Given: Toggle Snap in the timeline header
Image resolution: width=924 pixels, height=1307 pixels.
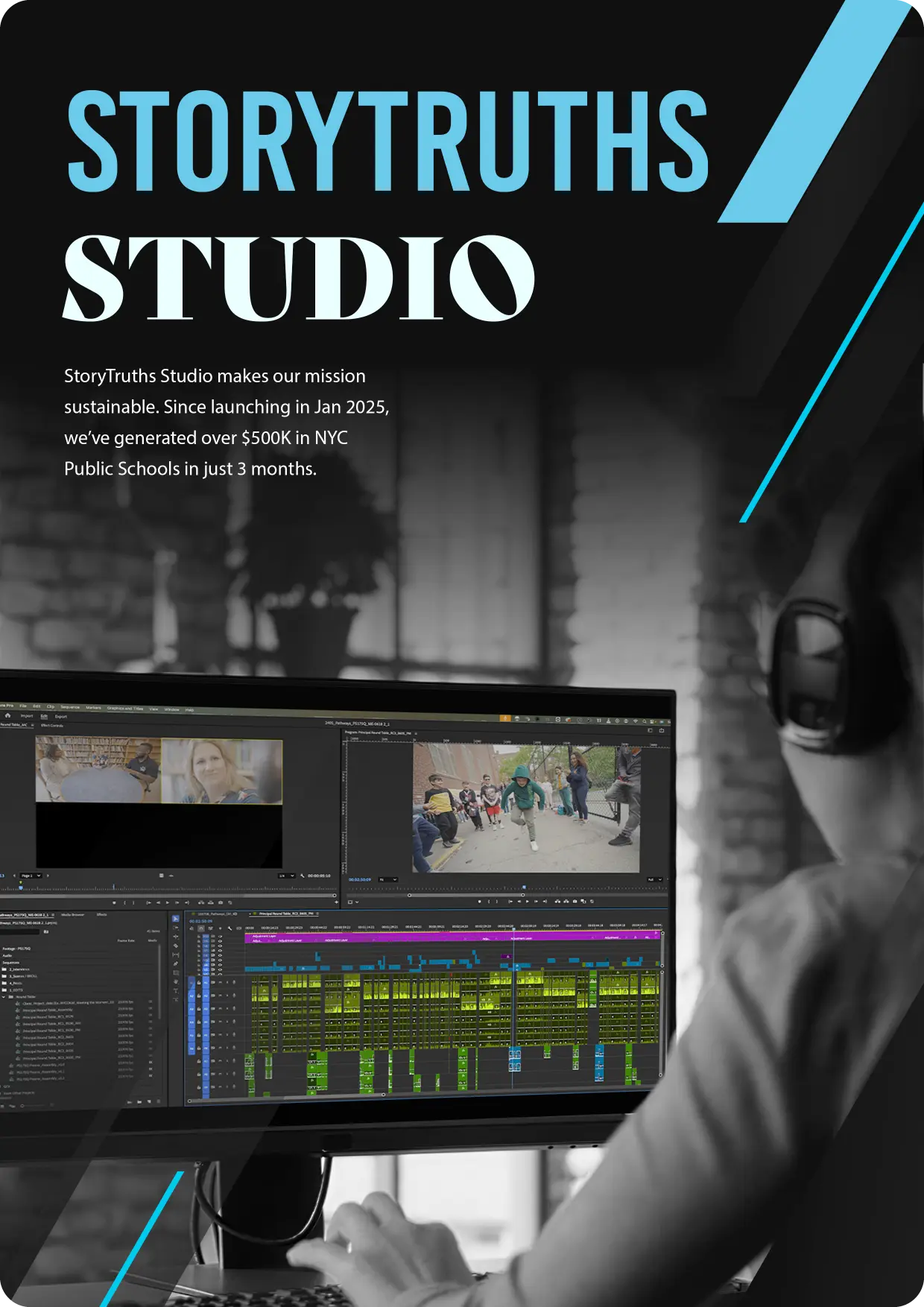Looking at the screenshot, I should 201,928.
